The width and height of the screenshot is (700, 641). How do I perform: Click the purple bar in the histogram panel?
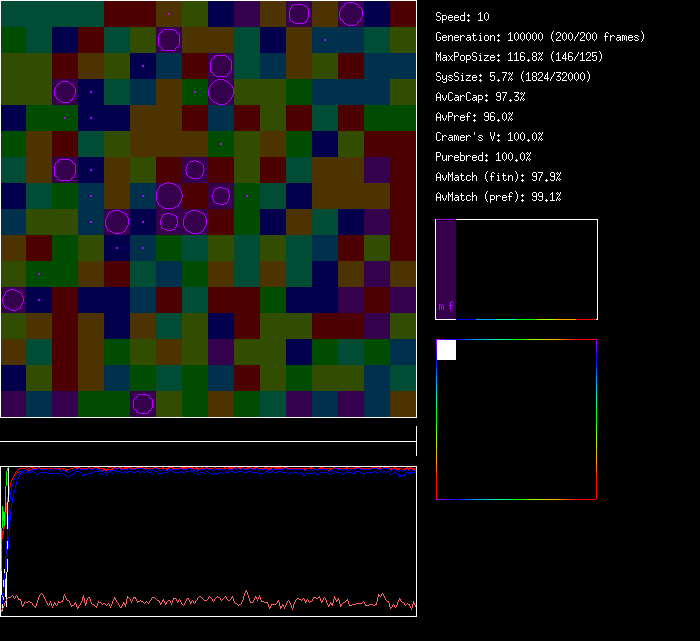(446, 260)
